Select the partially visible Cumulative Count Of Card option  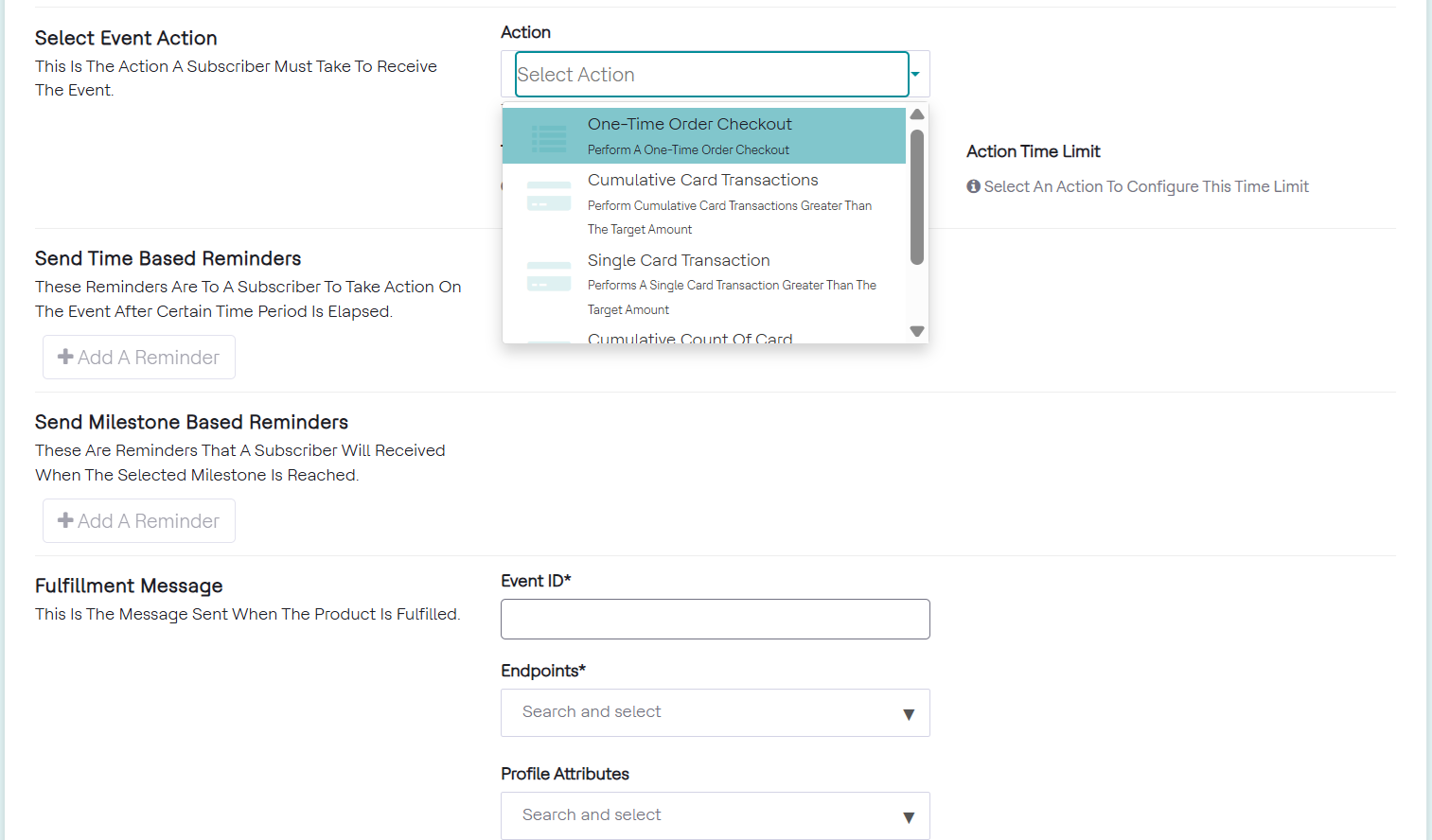(x=690, y=337)
